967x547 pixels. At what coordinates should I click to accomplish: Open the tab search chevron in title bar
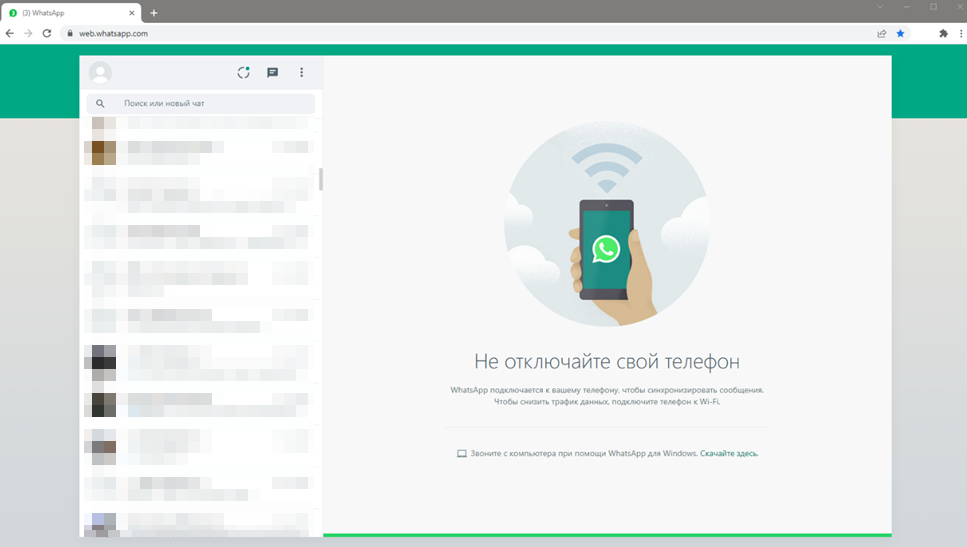pyautogui.click(x=880, y=7)
